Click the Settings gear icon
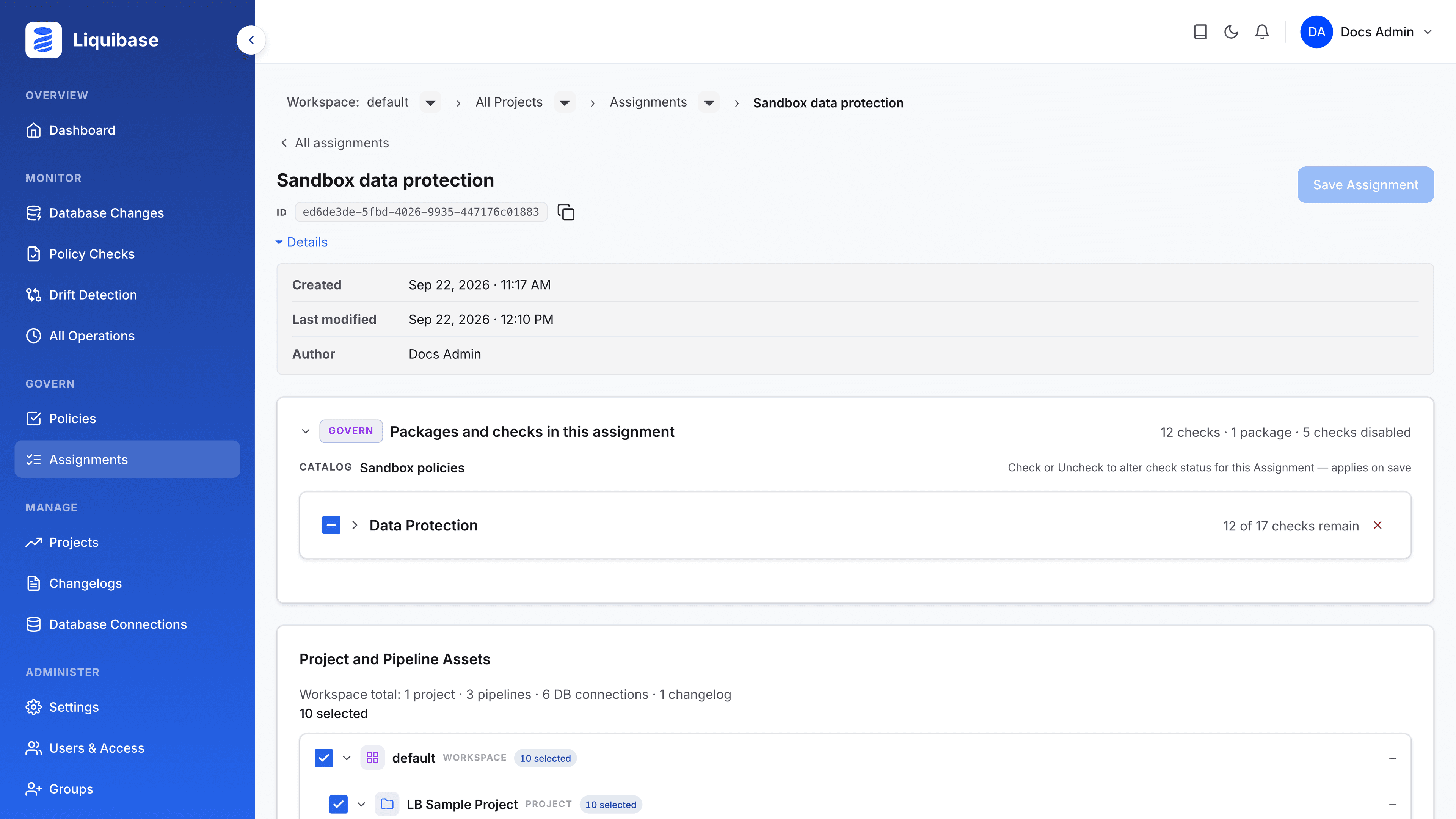The width and height of the screenshot is (1456, 819). 33,707
